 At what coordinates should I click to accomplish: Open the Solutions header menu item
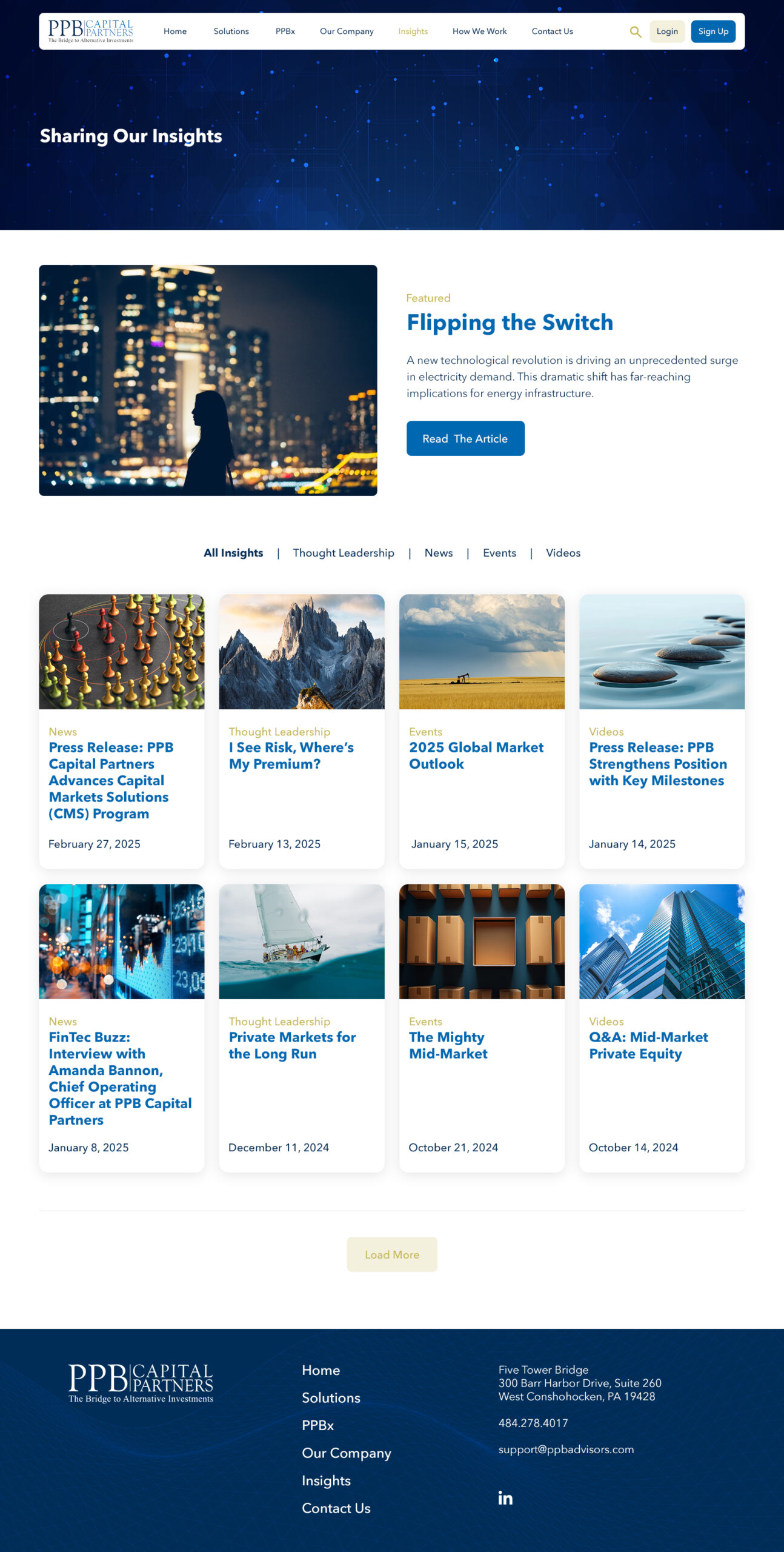click(231, 32)
